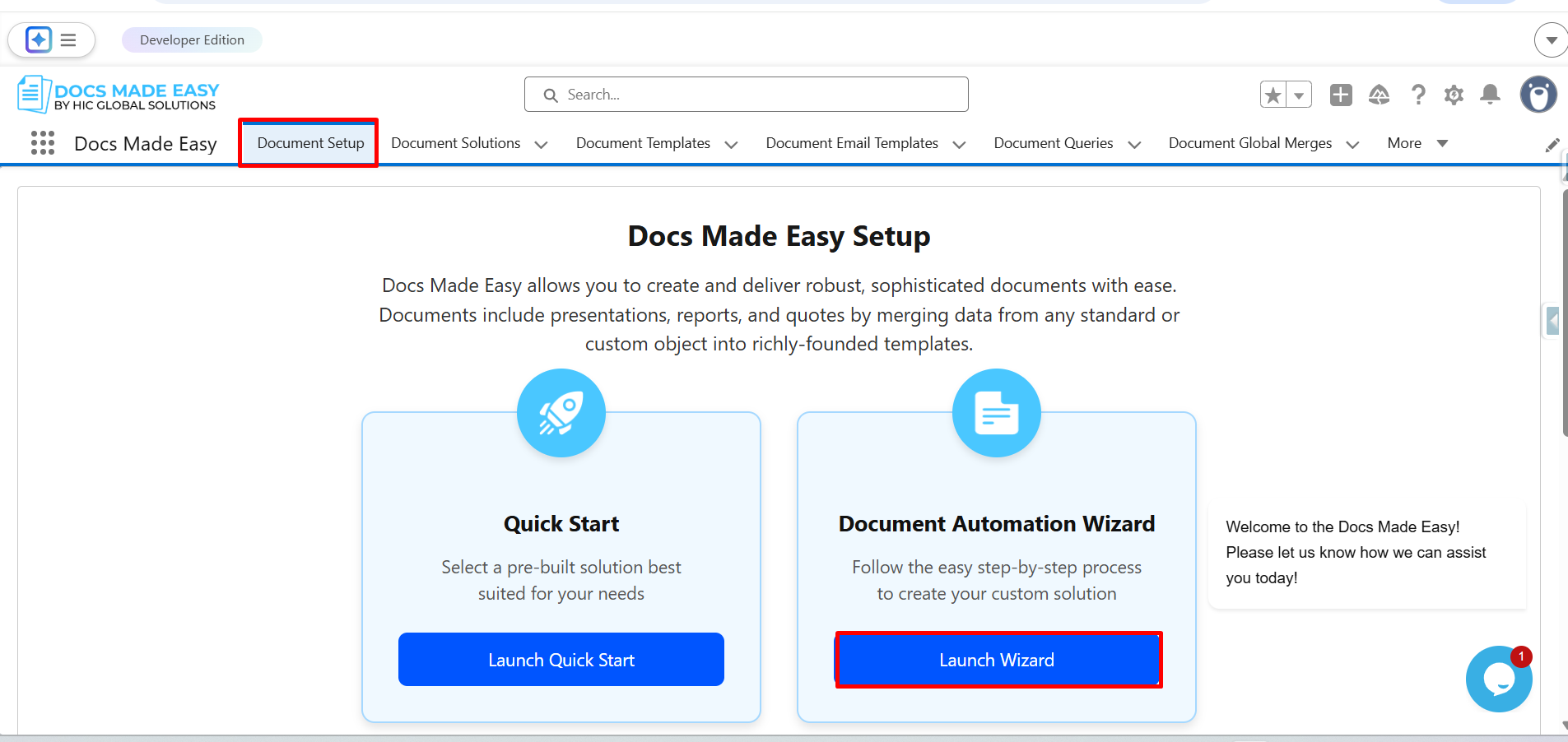
Task: Expand the top-right circular dropdown arrow
Action: click(1551, 39)
